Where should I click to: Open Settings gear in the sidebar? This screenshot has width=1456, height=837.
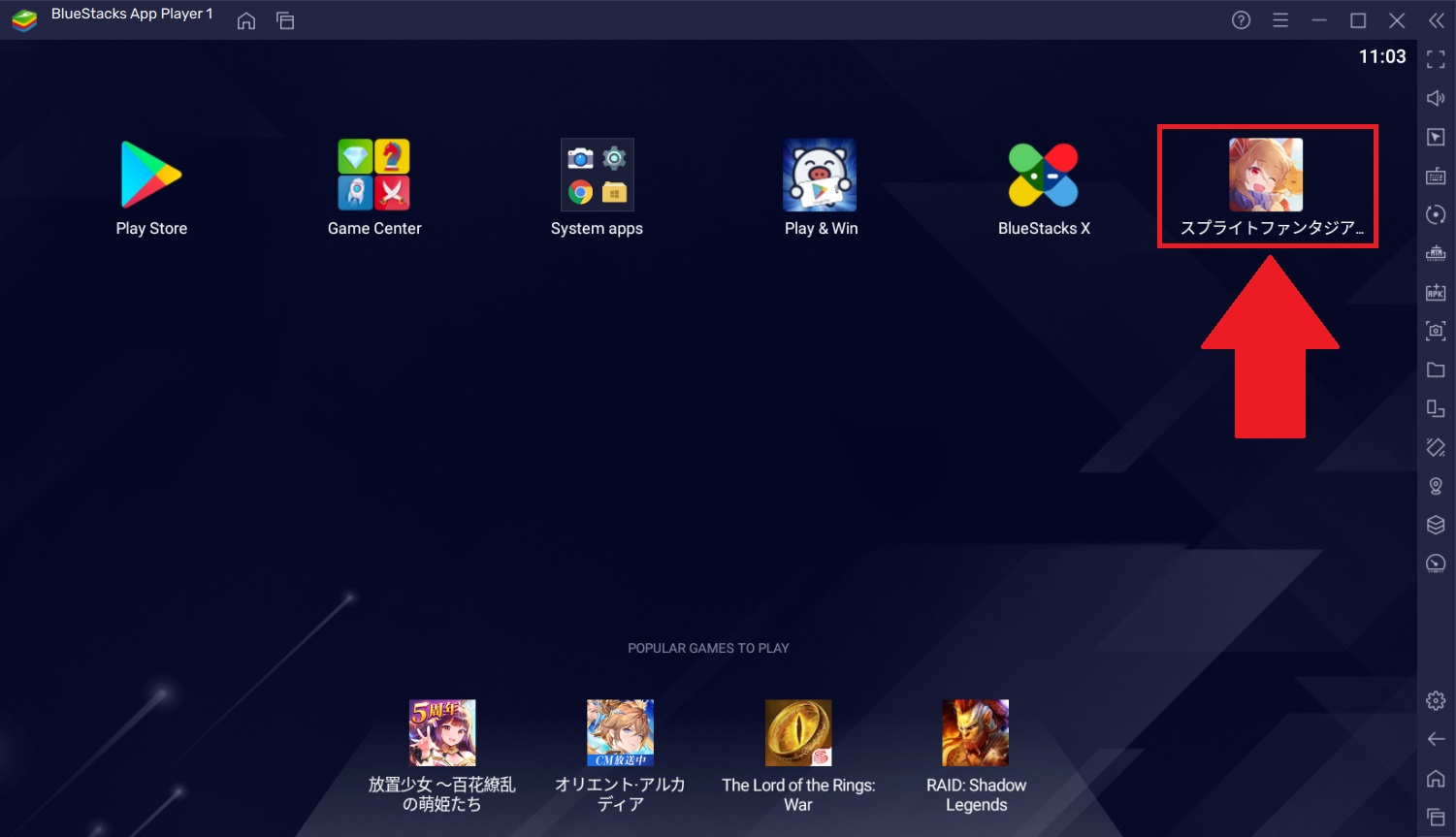[x=1436, y=700]
